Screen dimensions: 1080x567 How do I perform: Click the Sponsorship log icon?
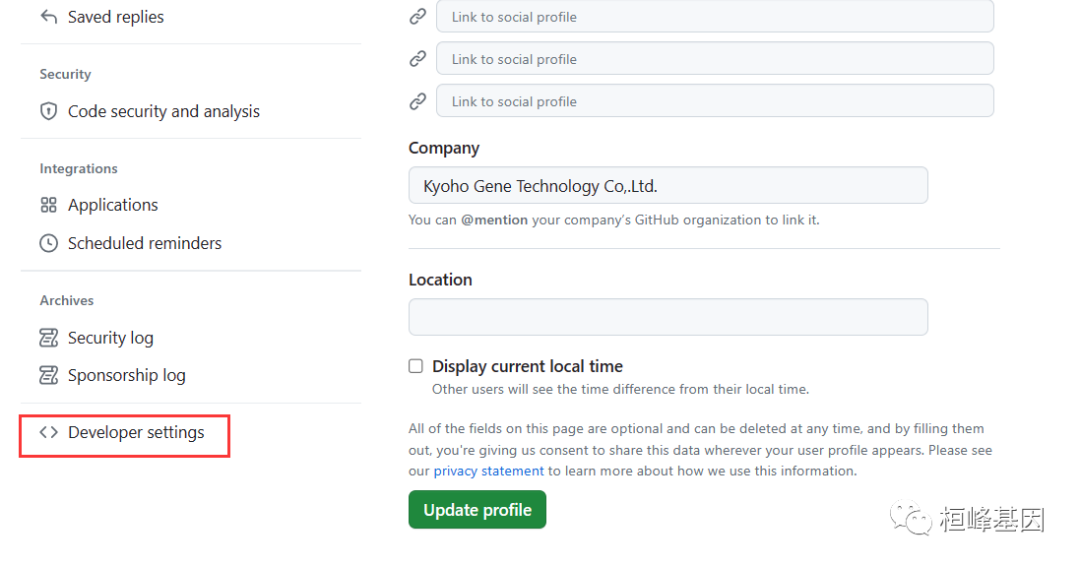(48, 375)
